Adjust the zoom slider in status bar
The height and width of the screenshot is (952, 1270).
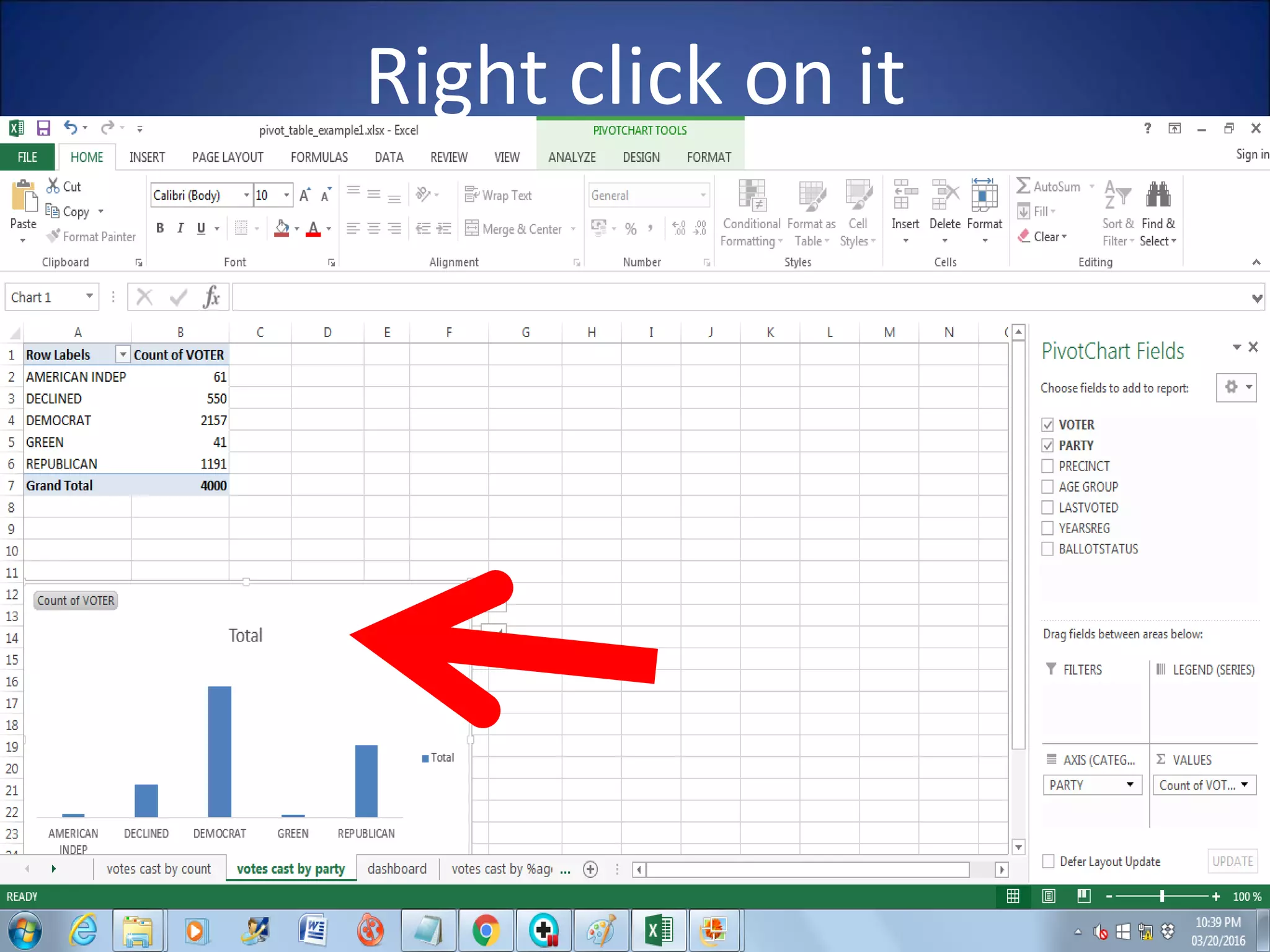point(1162,896)
